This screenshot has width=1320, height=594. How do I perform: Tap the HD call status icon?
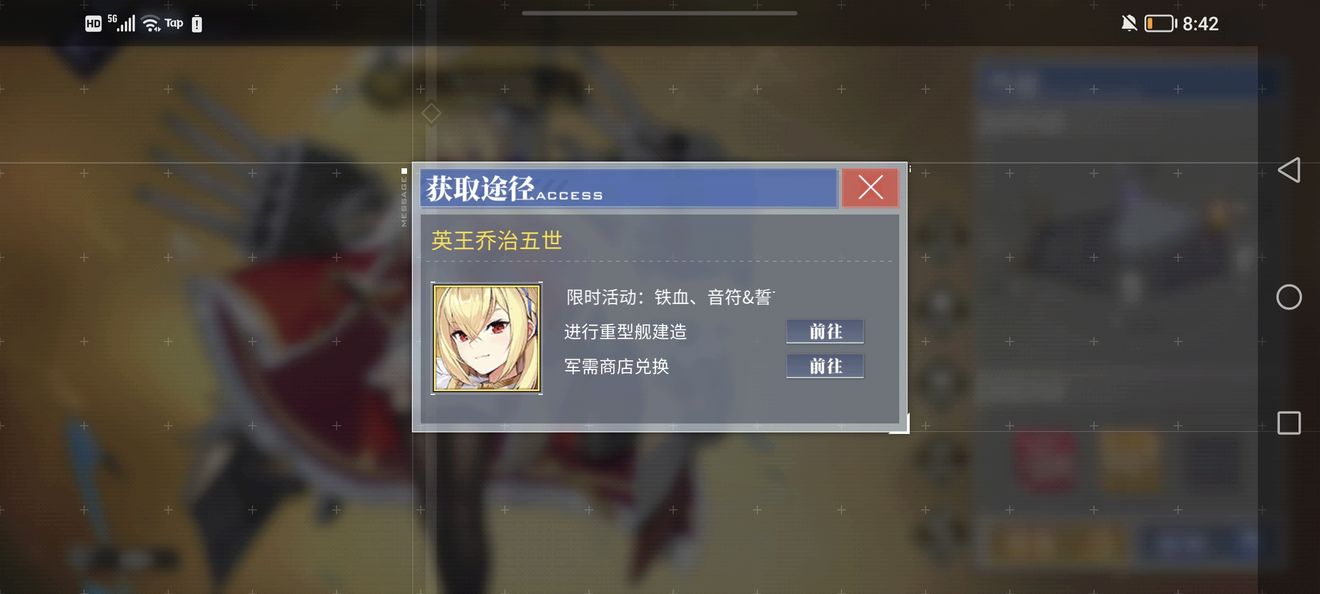click(93, 23)
